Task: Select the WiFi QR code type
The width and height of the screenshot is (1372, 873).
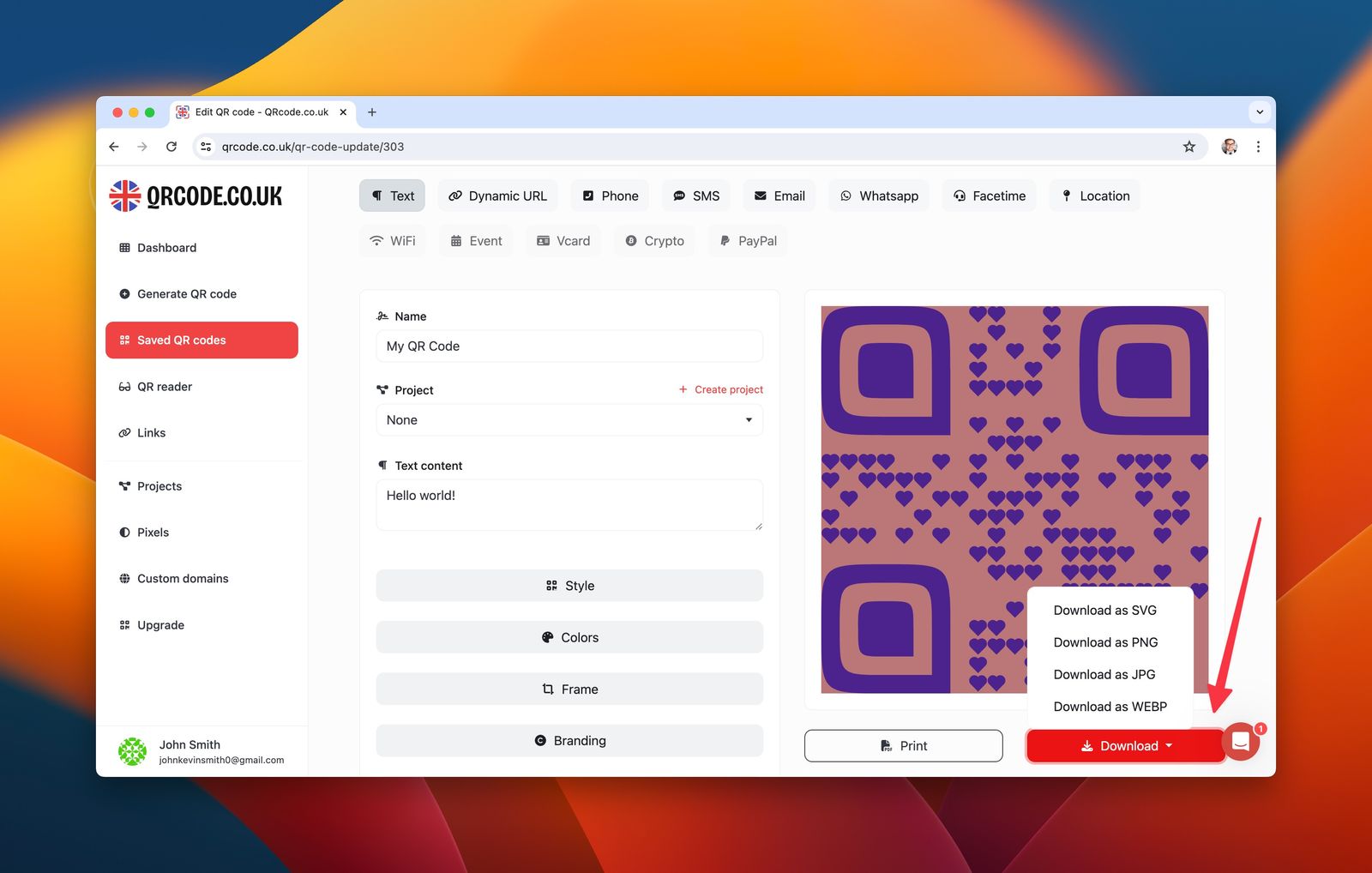Action: tap(392, 241)
